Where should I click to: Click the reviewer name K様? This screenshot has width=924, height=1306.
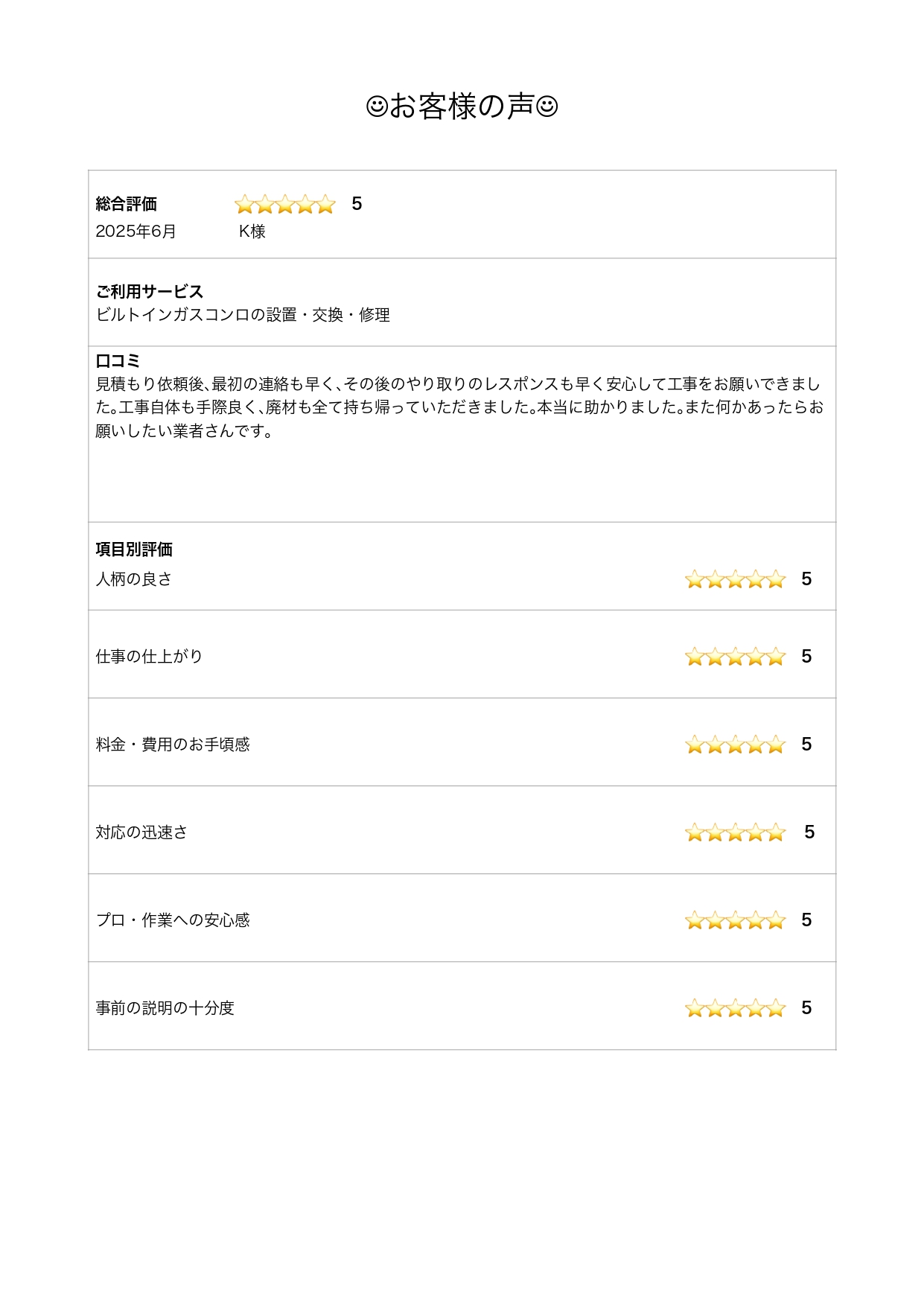coord(252,232)
